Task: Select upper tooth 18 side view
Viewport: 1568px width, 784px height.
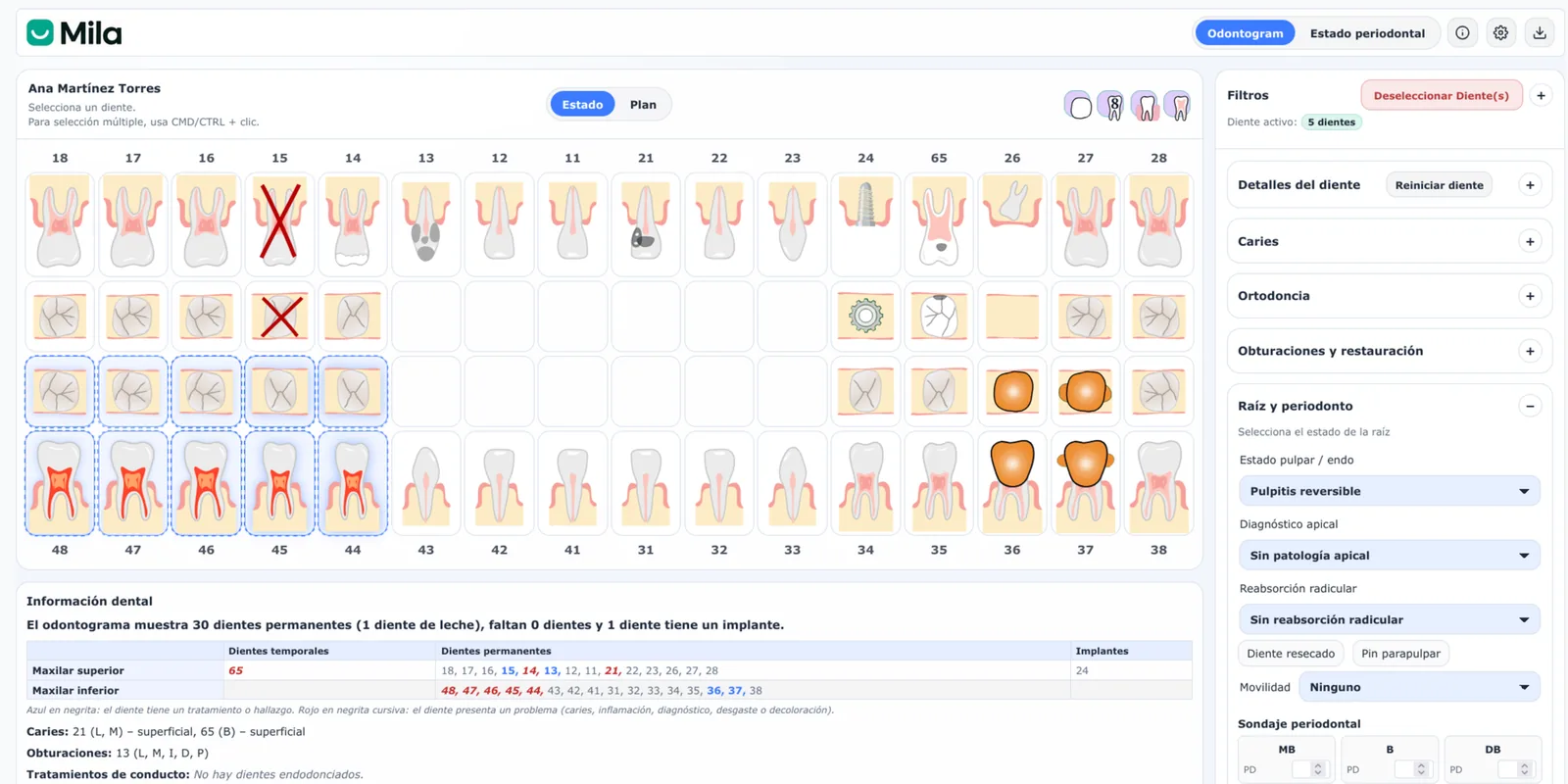Action: pos(60,224)
